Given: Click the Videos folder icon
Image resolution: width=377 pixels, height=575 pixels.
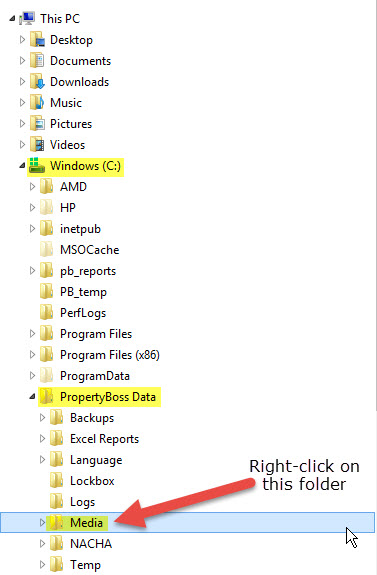Looking at the screenshot, I should 37,144.
